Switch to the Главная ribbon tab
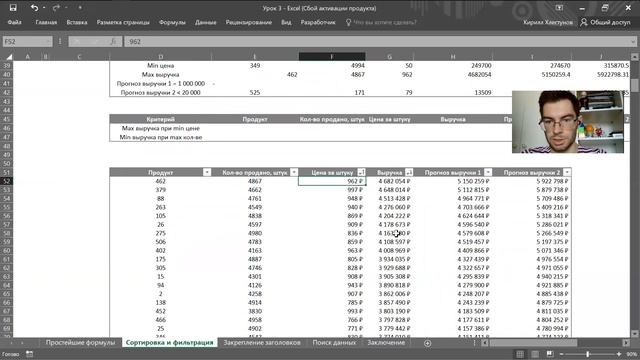Image resolution: width=640 pixels, height=360 pixels. tap(46, 22)
